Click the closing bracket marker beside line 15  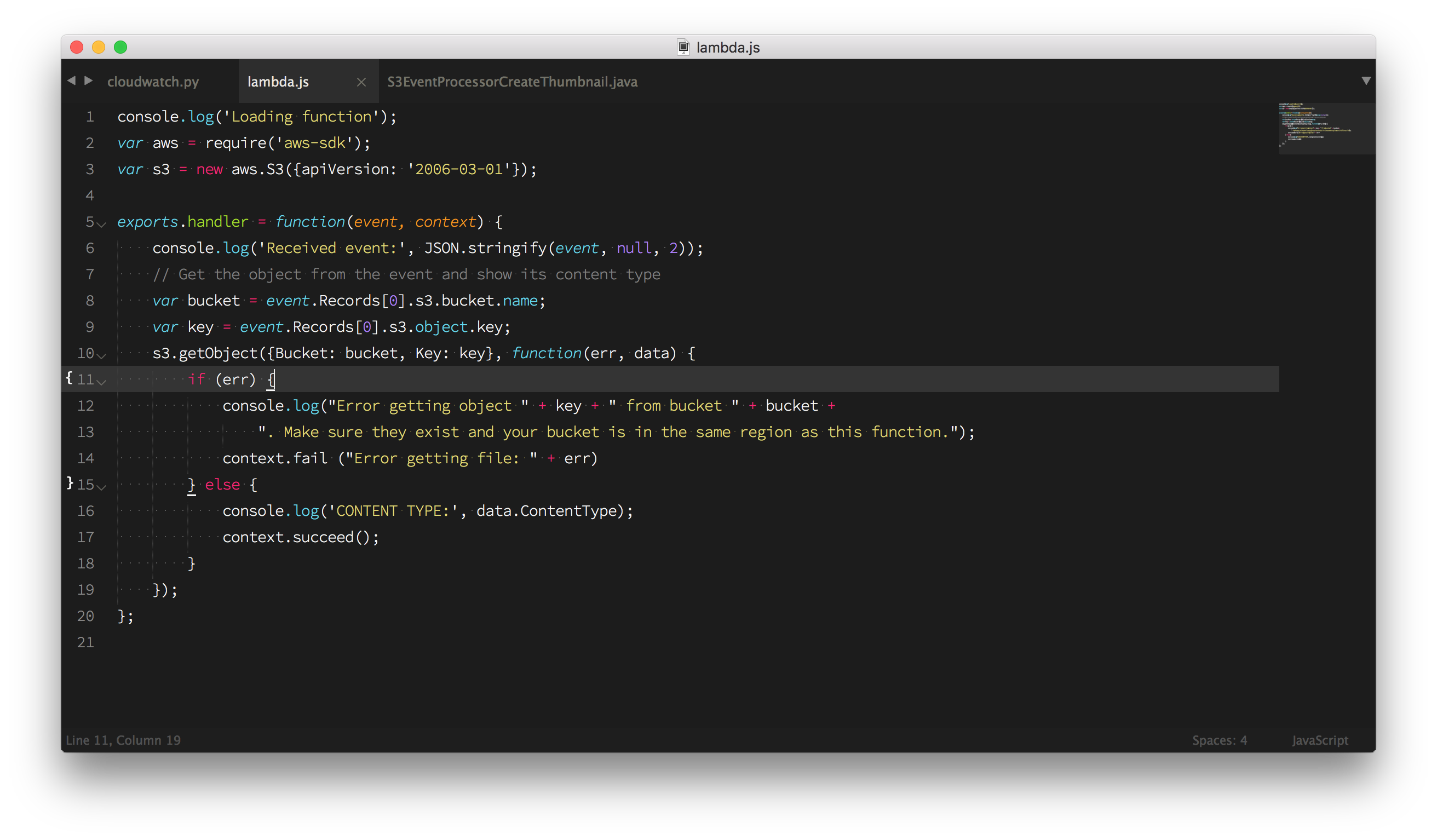pos(70,483)
